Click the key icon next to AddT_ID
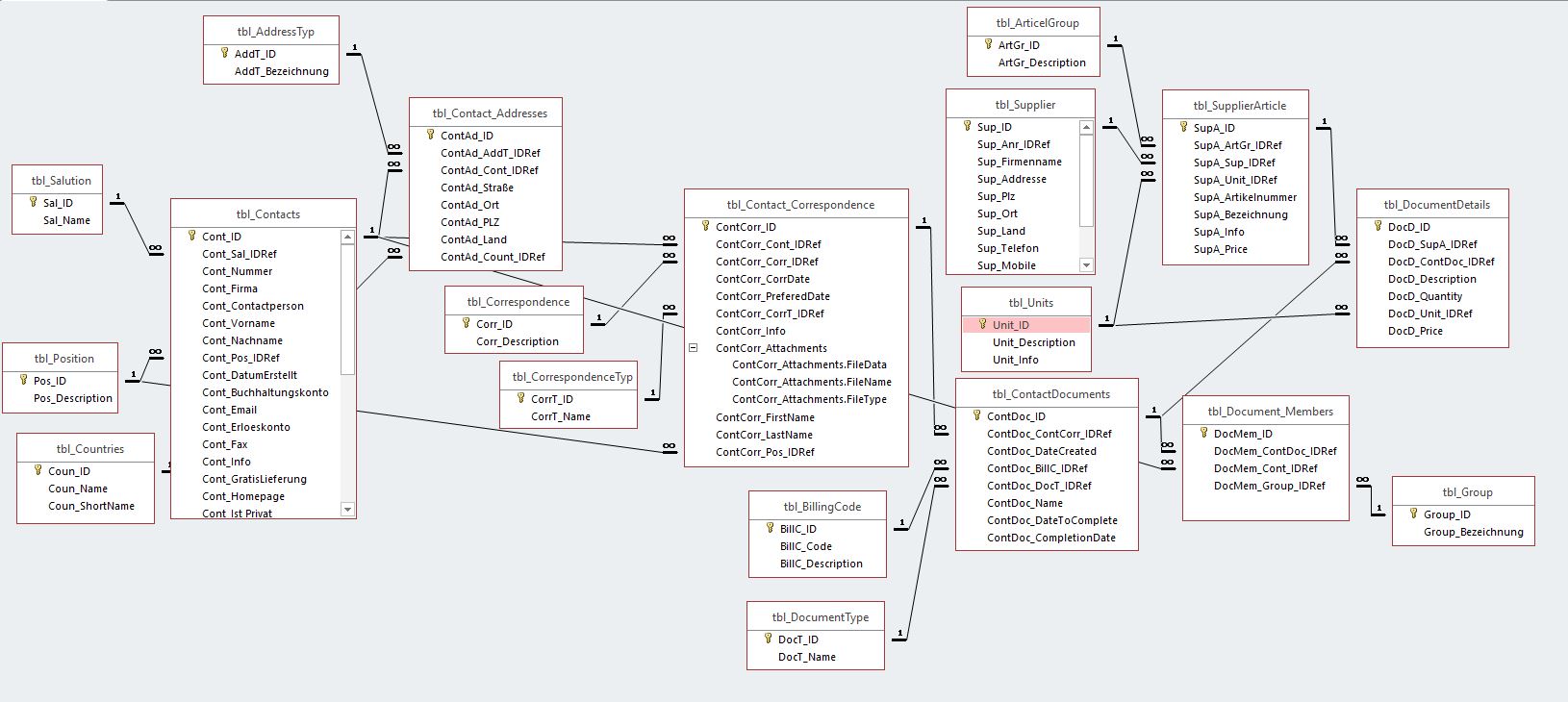Screen dimensions: 1568x702 [224, 53]
